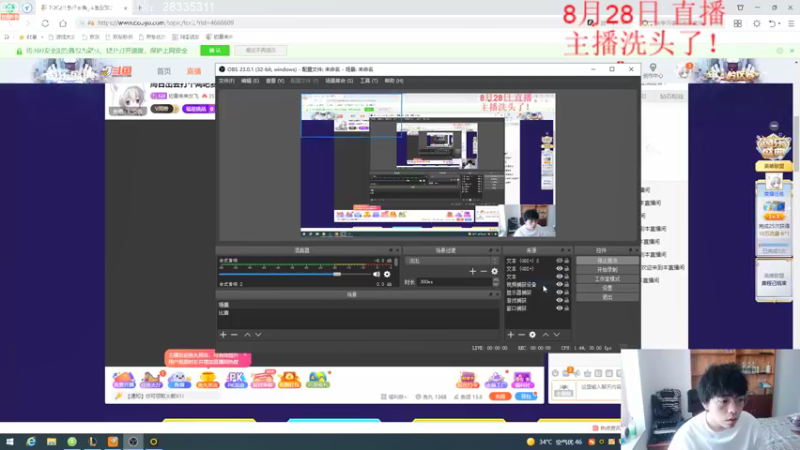Adjust the first mixer channel volume slider

tap(337, 274)
